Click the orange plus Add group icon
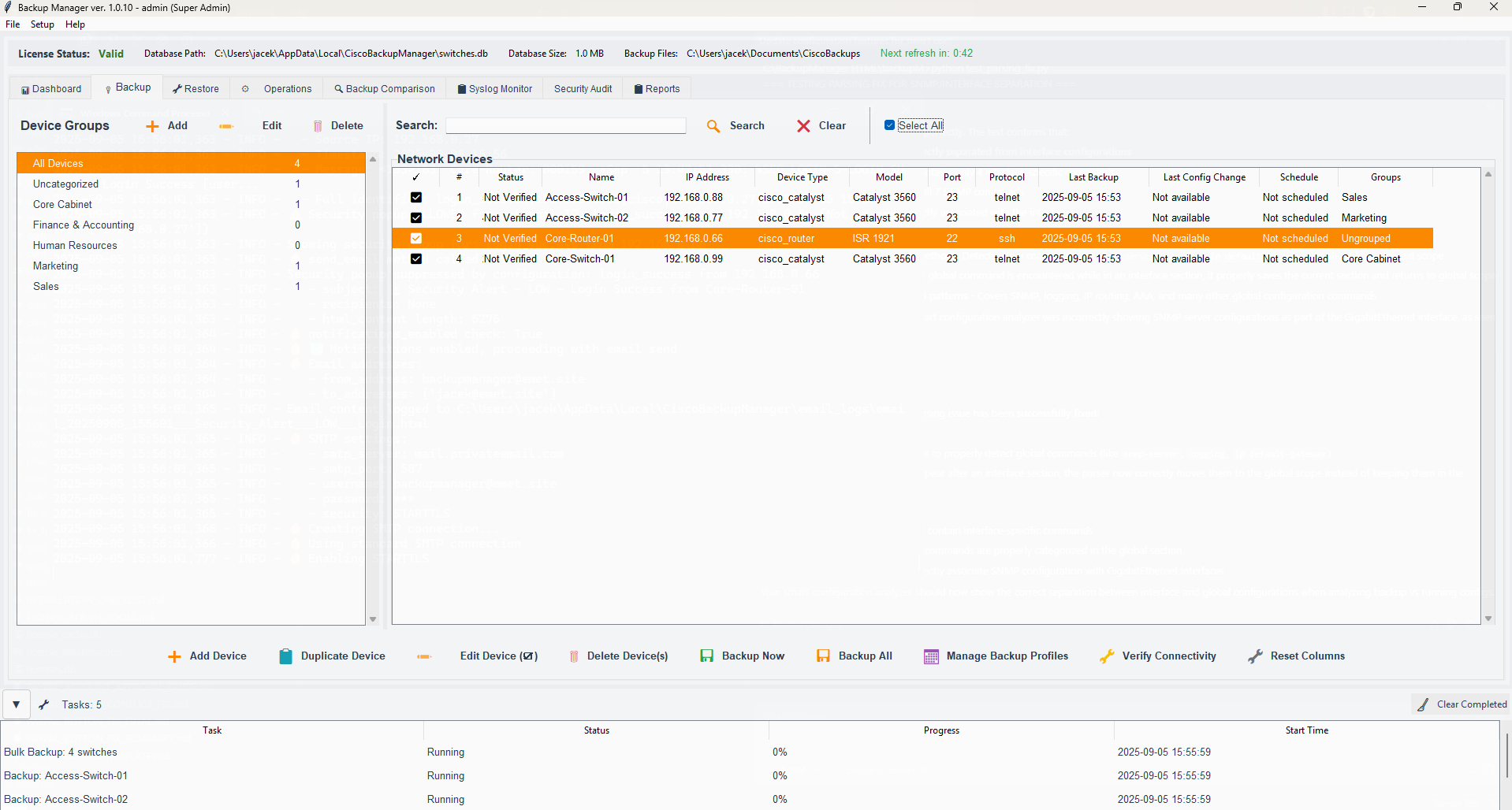The width and height of the screenshot is (1512, 810). coord(152,126)
